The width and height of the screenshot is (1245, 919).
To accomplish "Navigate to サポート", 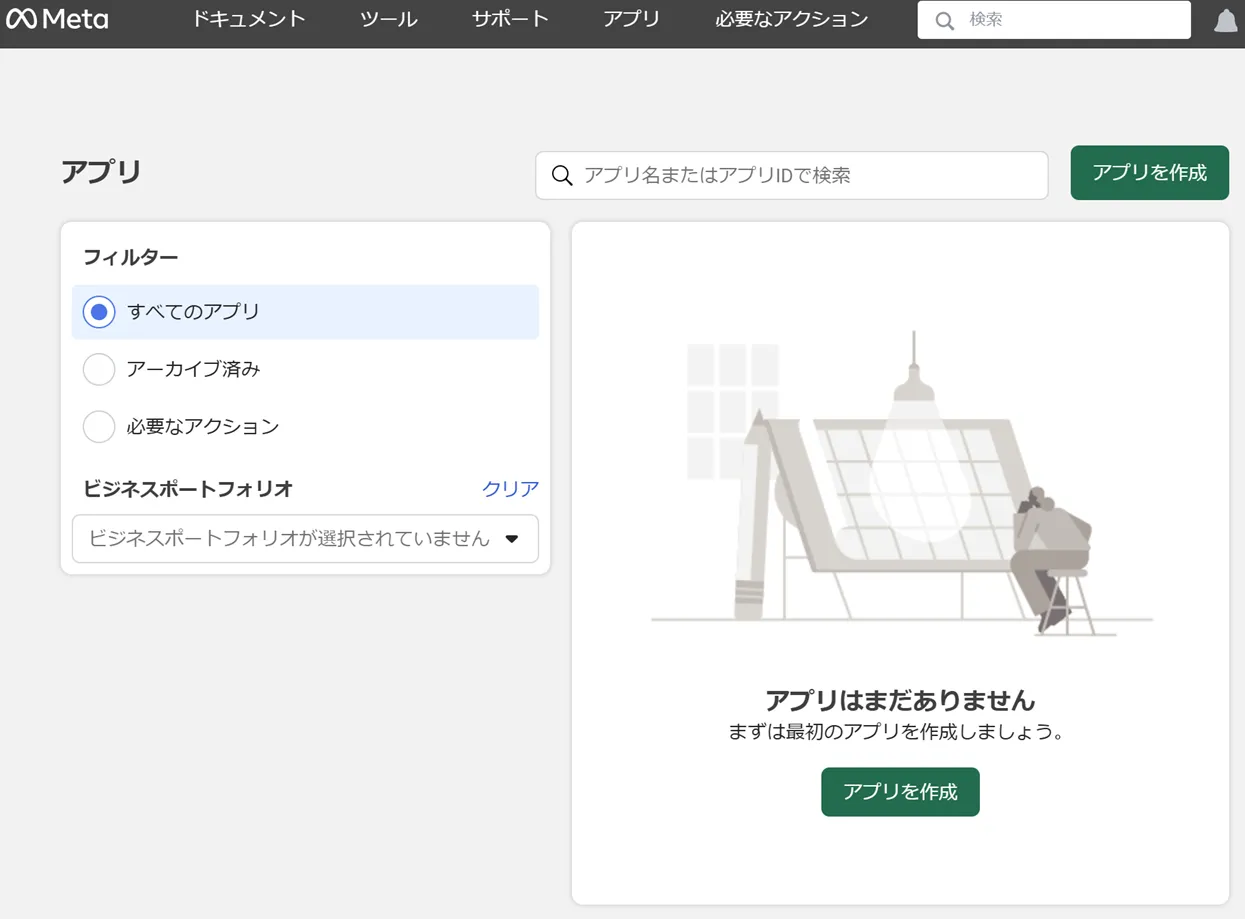I will pyautogui.click(x=509, y=18).
